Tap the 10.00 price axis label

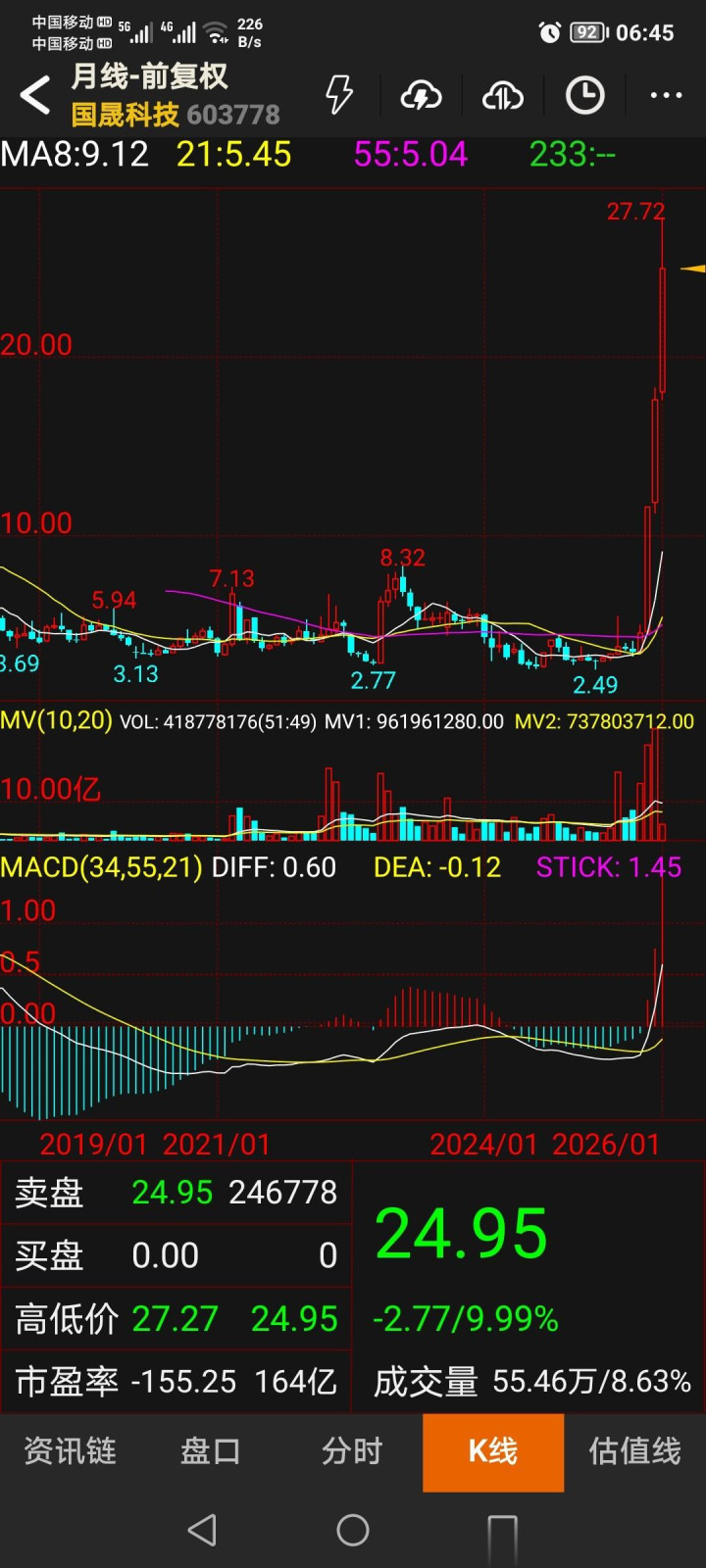click(x=36, y=523)
